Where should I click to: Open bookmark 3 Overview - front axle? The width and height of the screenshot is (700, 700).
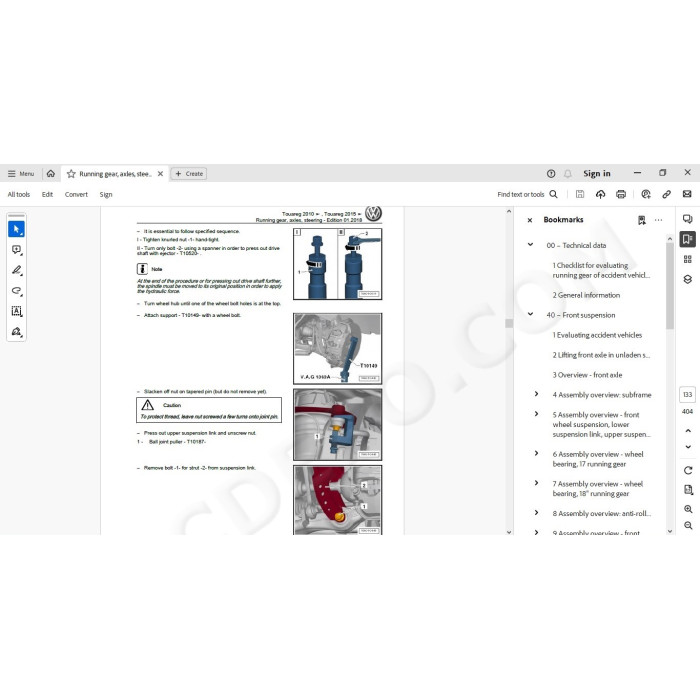(x=588, y=375)
